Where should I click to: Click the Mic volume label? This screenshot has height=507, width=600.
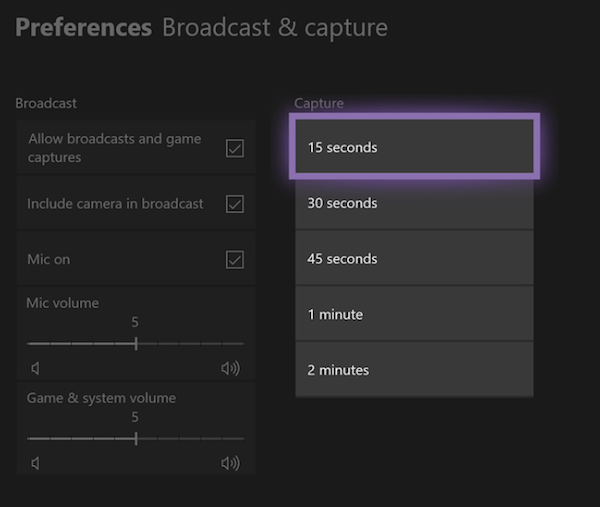tap(63, 303)
